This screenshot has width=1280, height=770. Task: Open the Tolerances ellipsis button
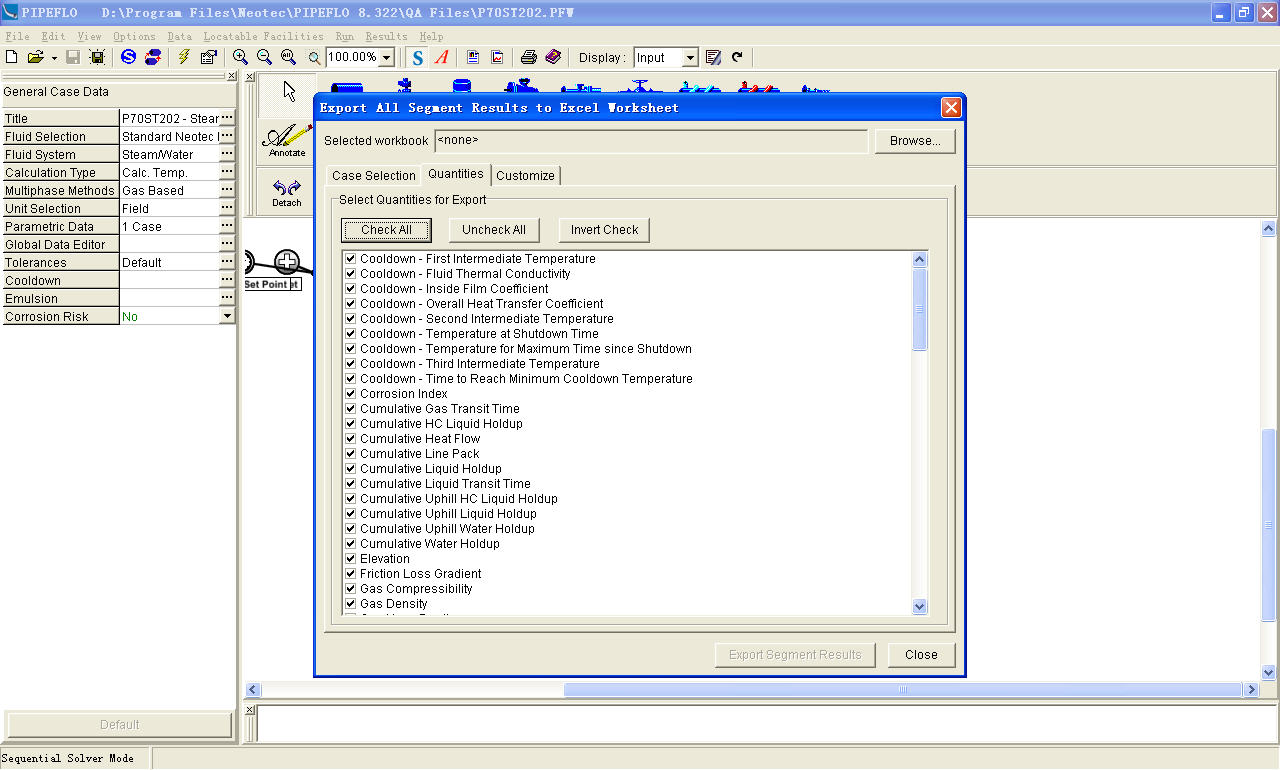pos(227,262)
